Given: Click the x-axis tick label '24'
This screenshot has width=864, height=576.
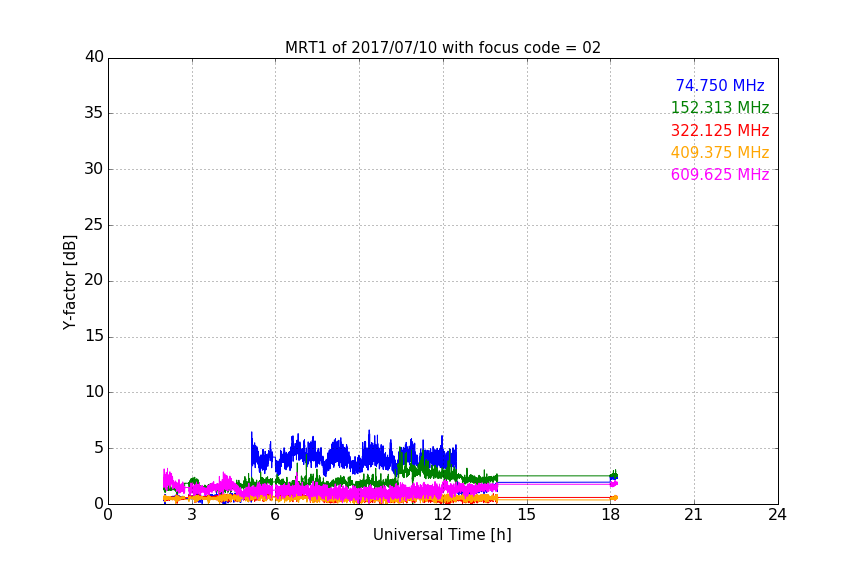Looking at the screenshot, I should 777,515.
